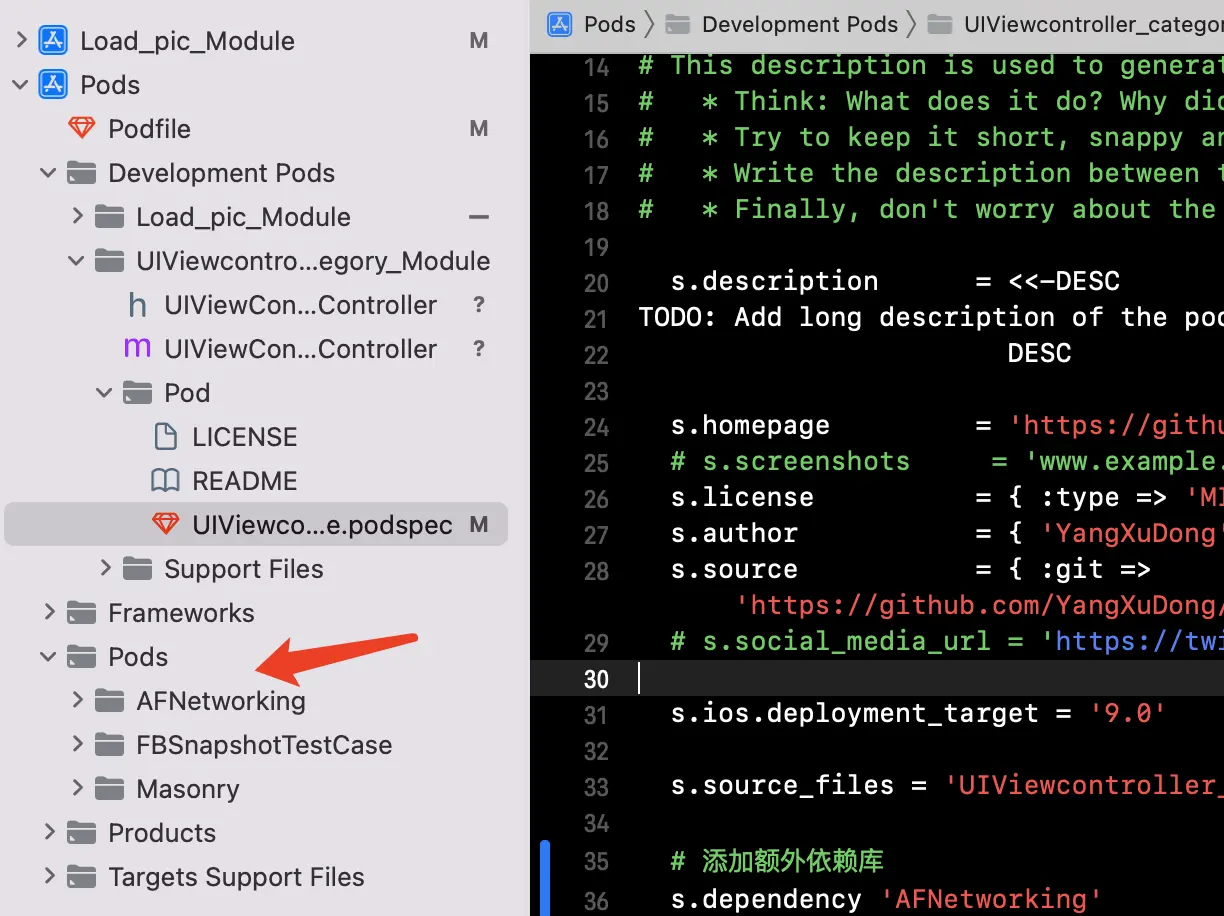Expand the Load_pic_Module folder in Development Pods

coord(77,217)
